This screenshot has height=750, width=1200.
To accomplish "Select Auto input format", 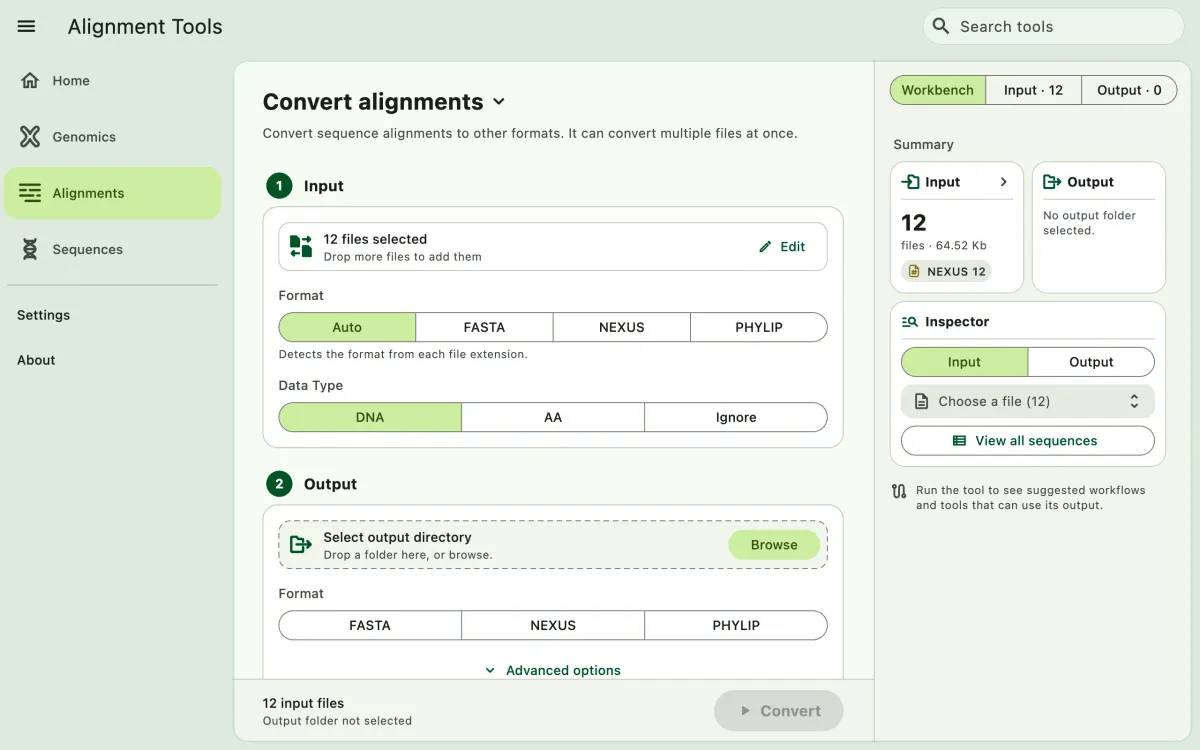I will point(347,327).
